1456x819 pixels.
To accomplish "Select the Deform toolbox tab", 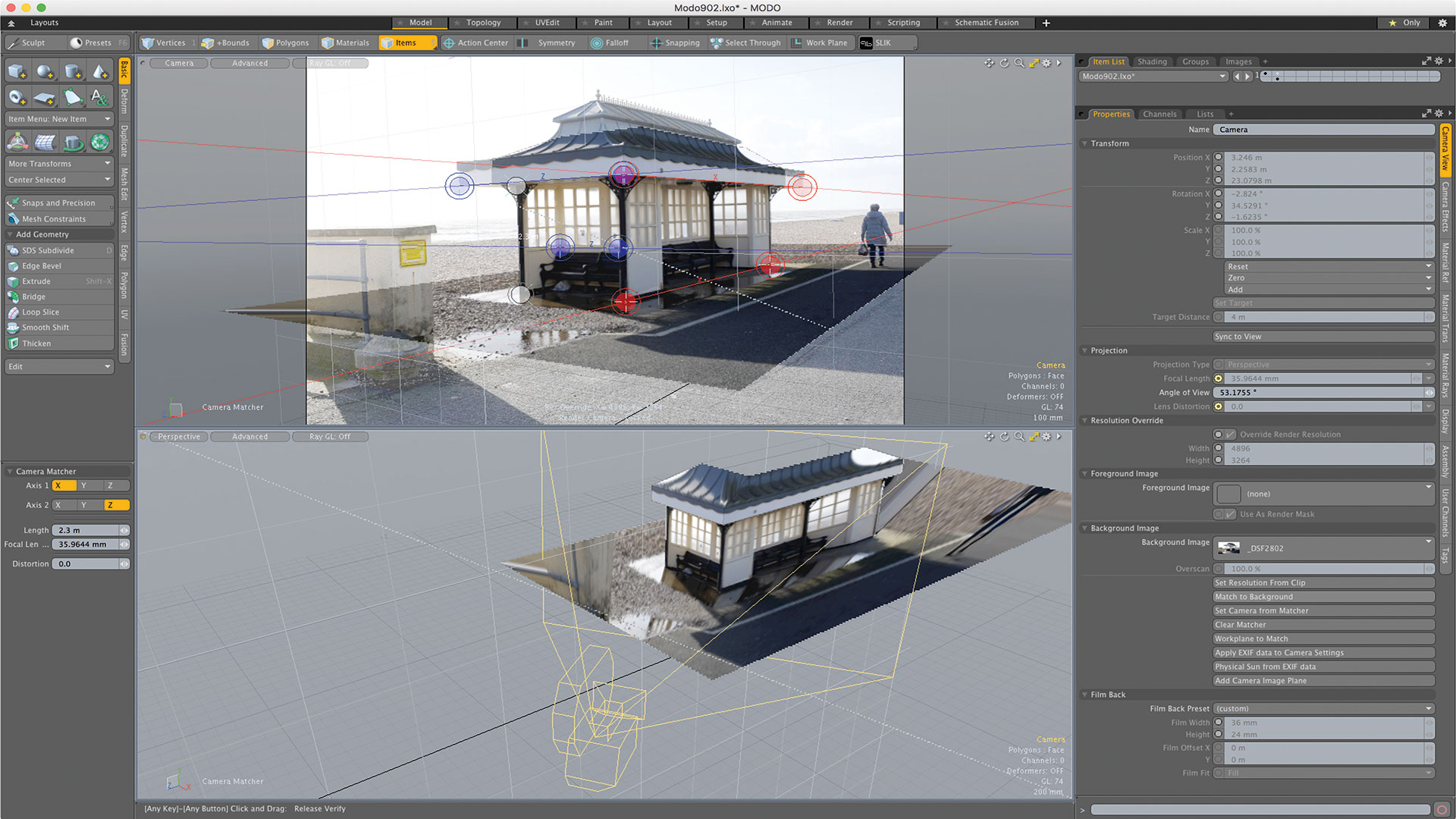I will point(124,101).
